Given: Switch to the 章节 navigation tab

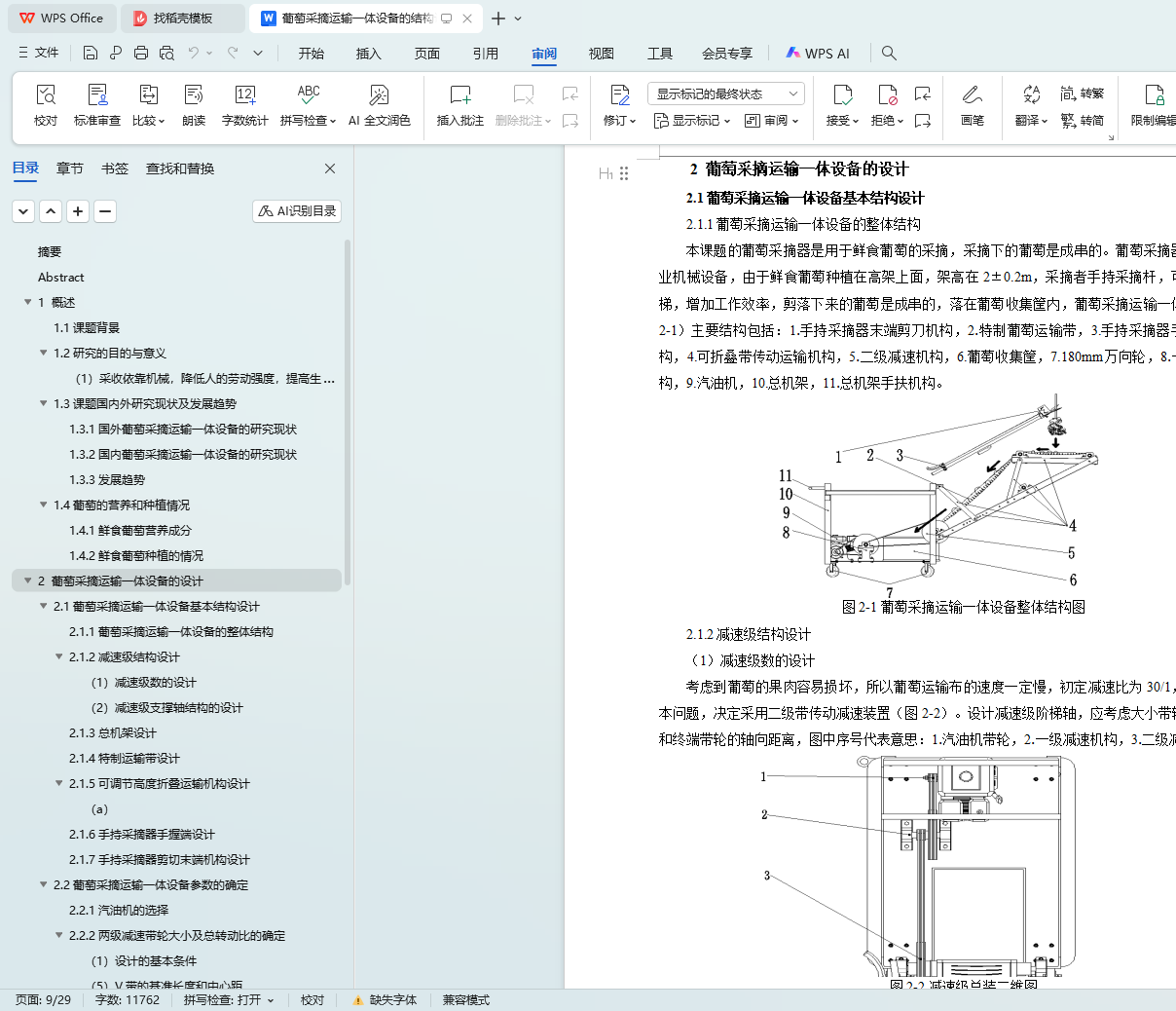Looking at the screenshot, I should pos(70,168).
